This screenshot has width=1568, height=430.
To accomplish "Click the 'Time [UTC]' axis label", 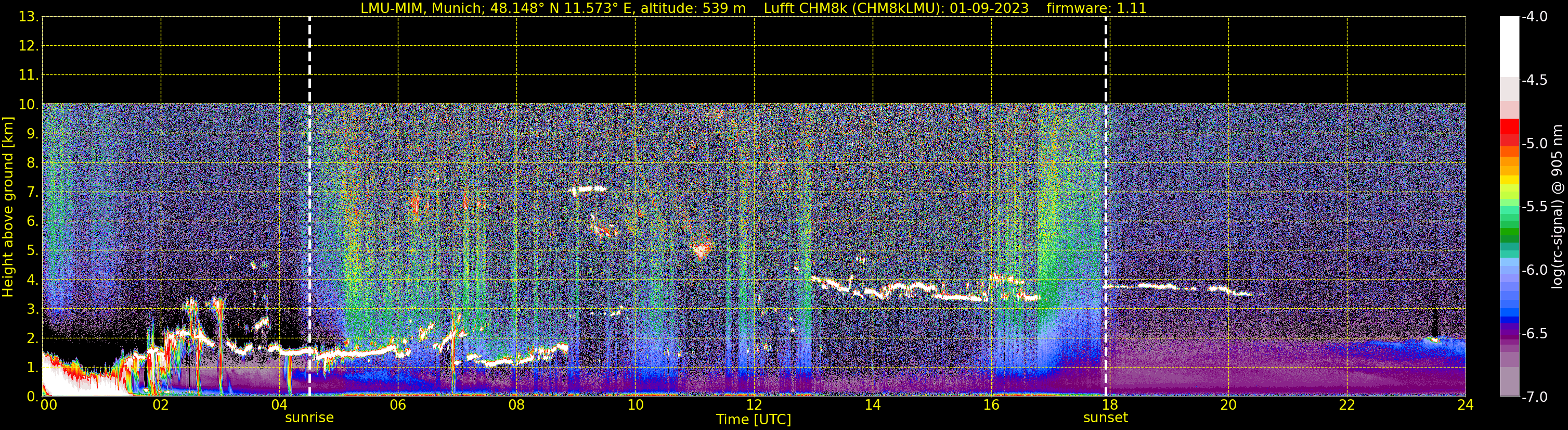I will coord(754,420).
